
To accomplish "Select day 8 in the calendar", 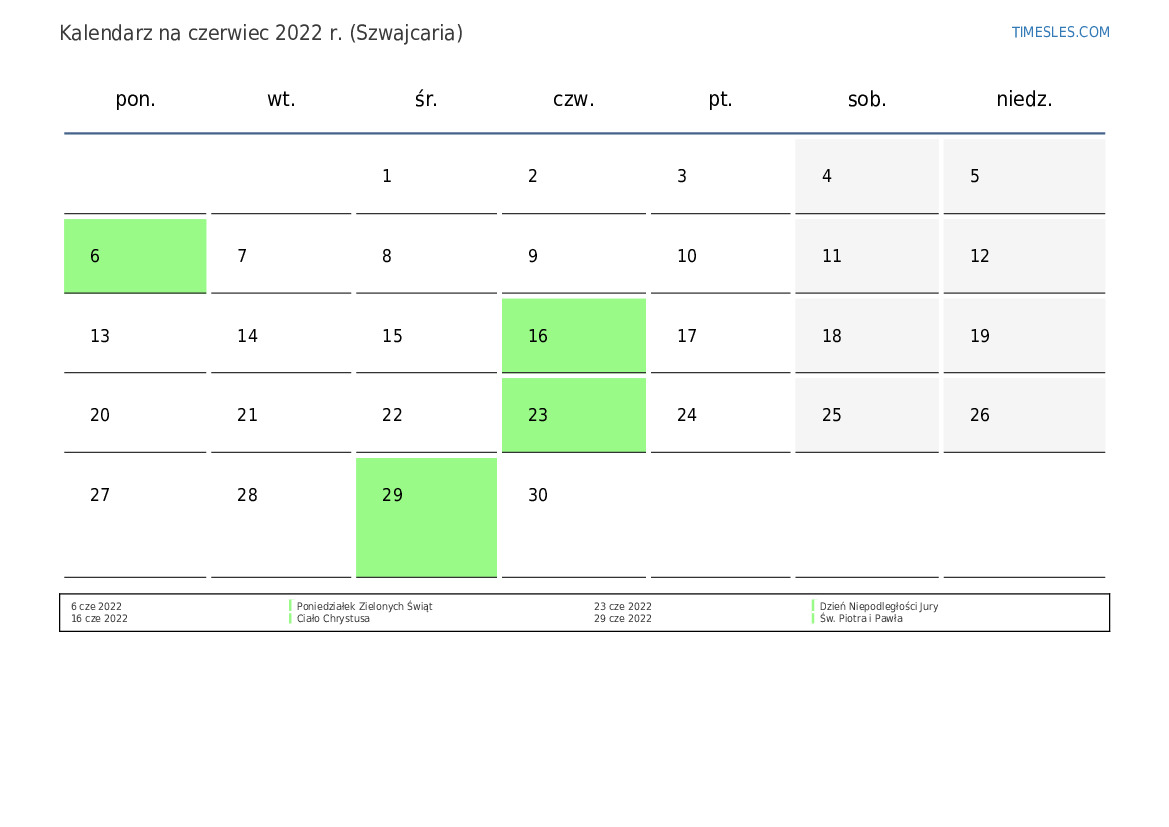I will [426, 256].
